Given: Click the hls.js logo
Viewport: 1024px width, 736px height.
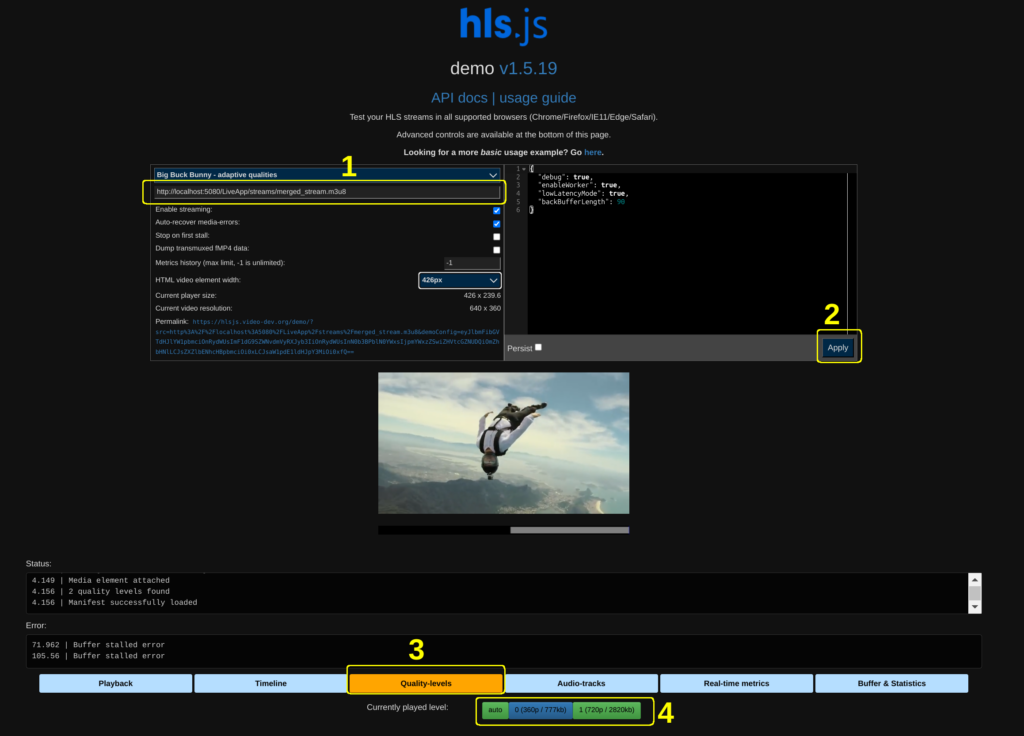Looking at the screenshot, I should 503,26.
